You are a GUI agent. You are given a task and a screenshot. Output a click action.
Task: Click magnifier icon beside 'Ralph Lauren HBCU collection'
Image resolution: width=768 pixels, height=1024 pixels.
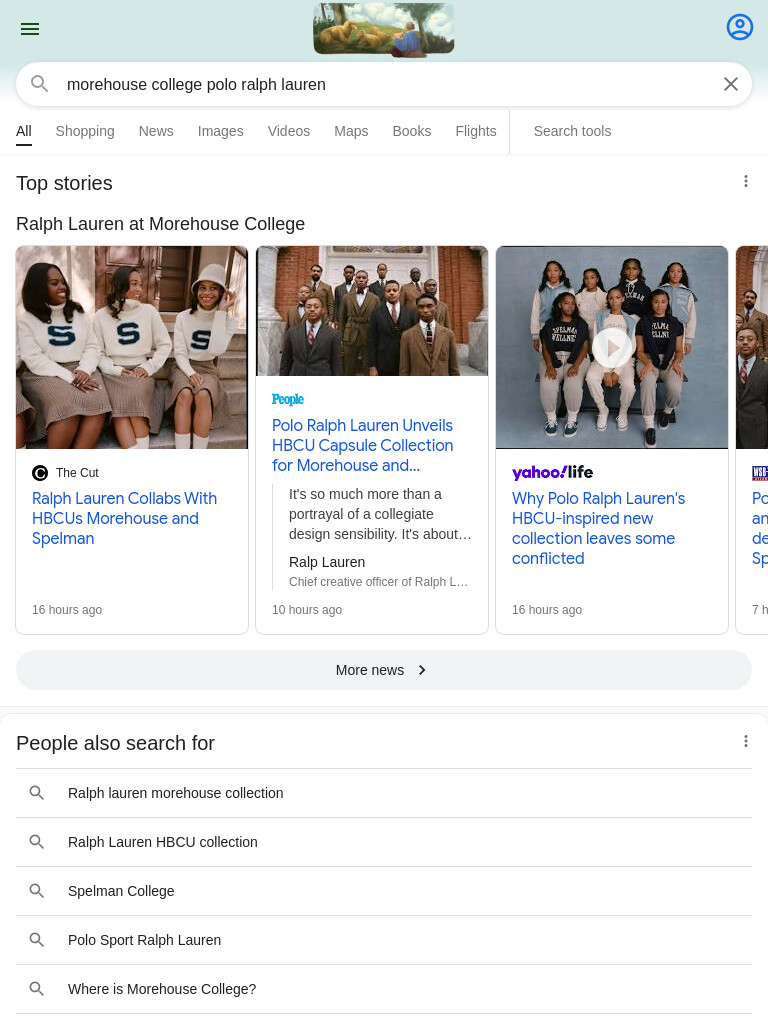tap(37, 842)
